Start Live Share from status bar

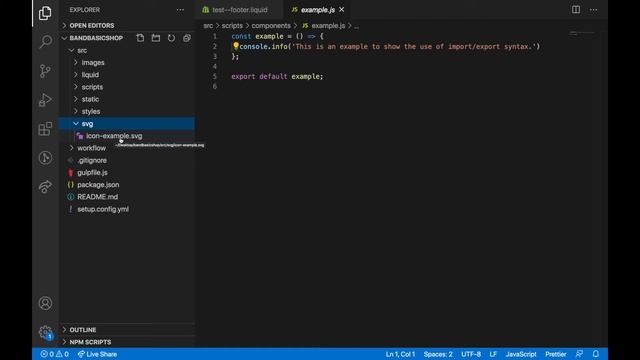tap(97, 354)
